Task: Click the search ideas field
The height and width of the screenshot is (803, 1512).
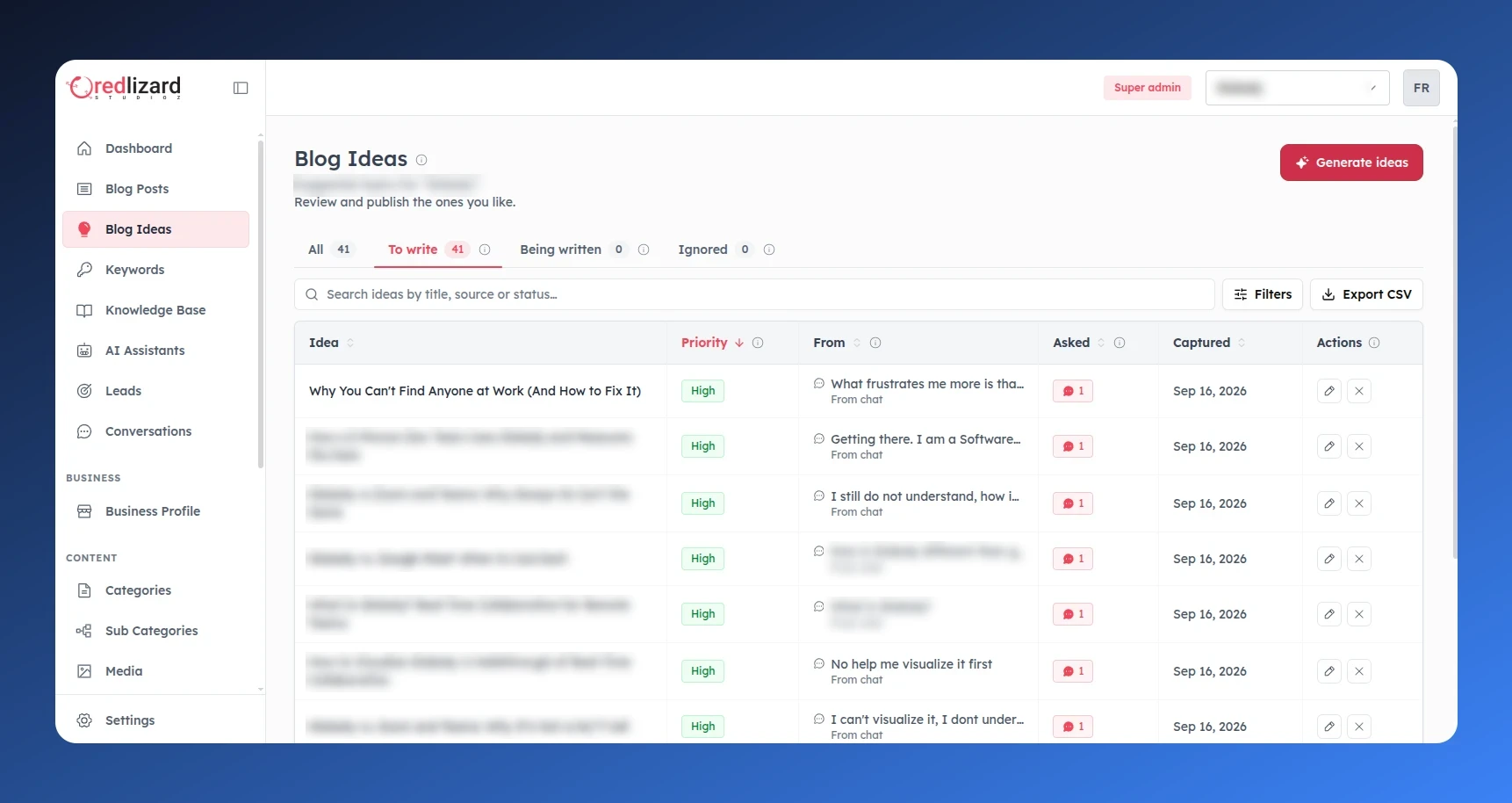Action: (x=754, y=294)
